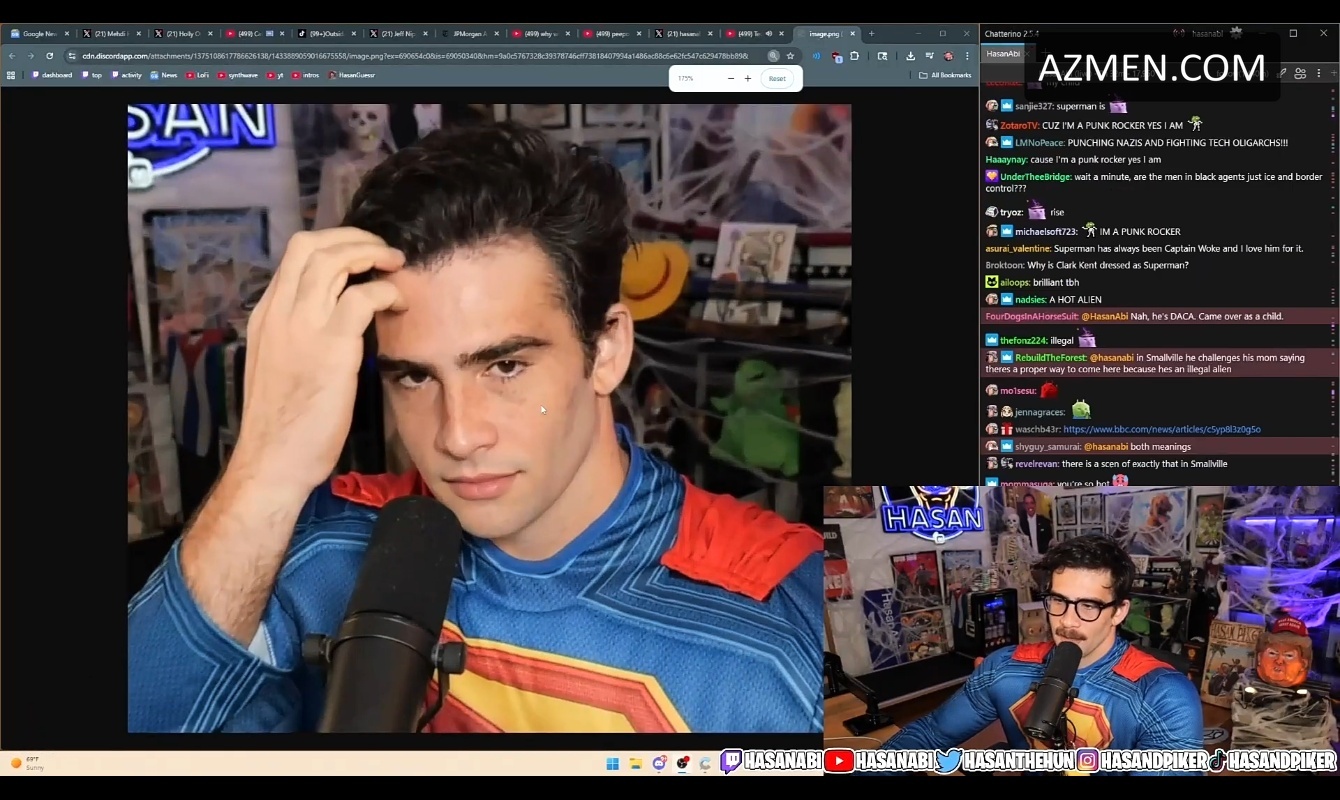Open File Explorer from the taskbar
The width and height of the screenshot is (1340, 800).
point(635,763)
